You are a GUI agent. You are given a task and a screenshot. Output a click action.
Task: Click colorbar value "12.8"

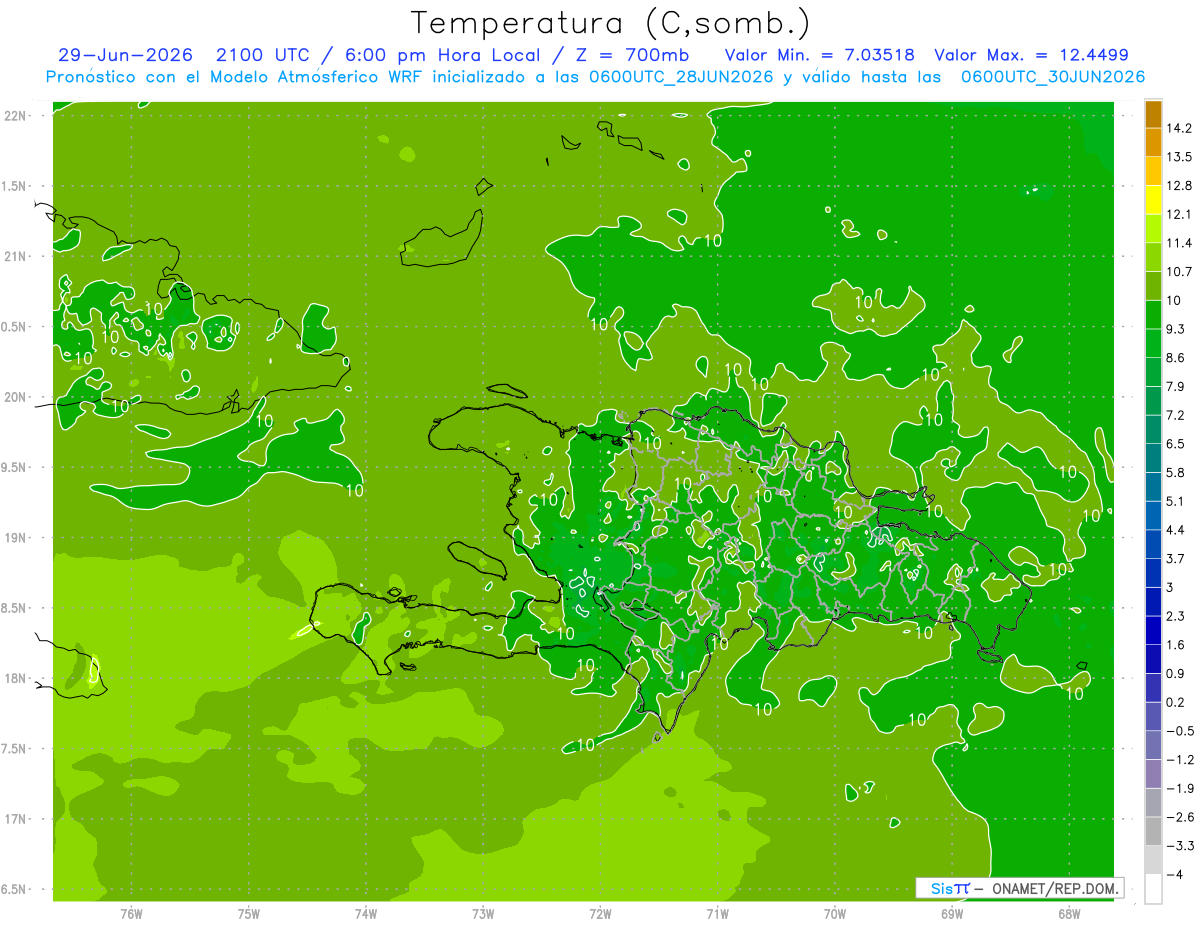1179,186
